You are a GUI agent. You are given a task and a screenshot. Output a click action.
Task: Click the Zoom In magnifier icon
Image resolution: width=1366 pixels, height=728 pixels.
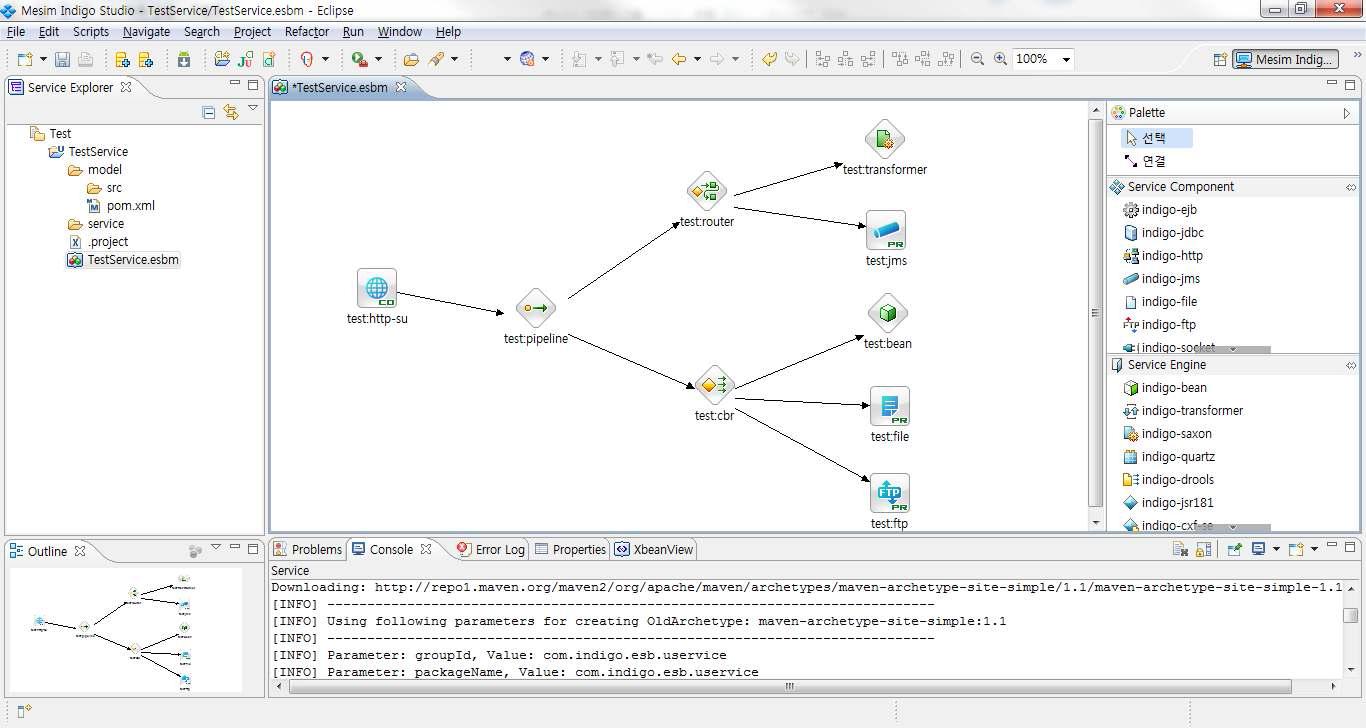(x=1000, y=59)
